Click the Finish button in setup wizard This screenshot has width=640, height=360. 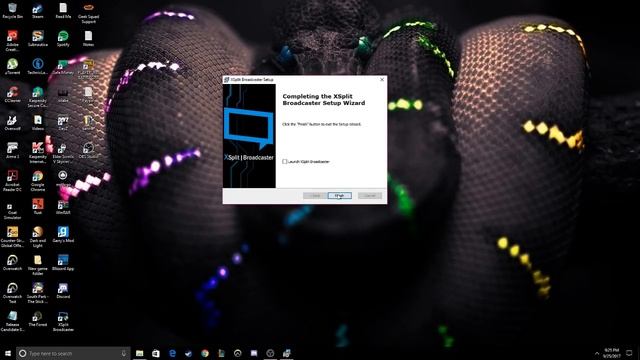340,196
